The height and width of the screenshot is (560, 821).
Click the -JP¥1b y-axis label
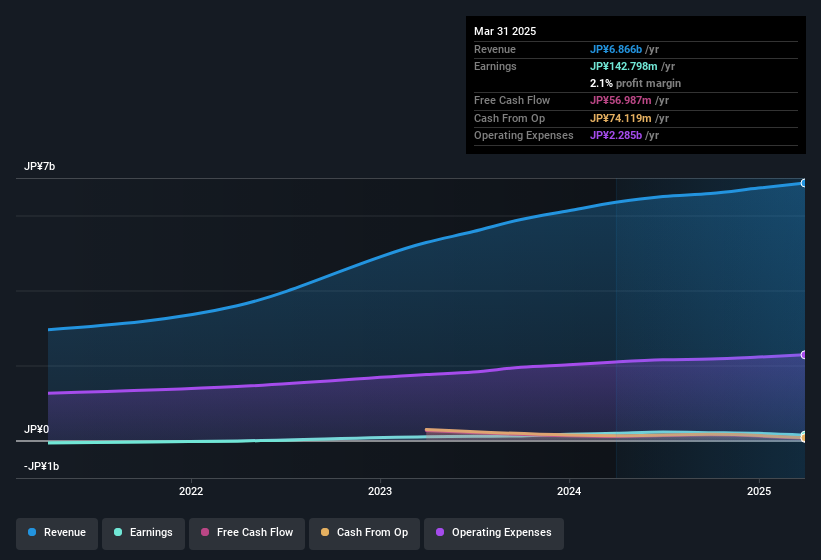(41, 466)
